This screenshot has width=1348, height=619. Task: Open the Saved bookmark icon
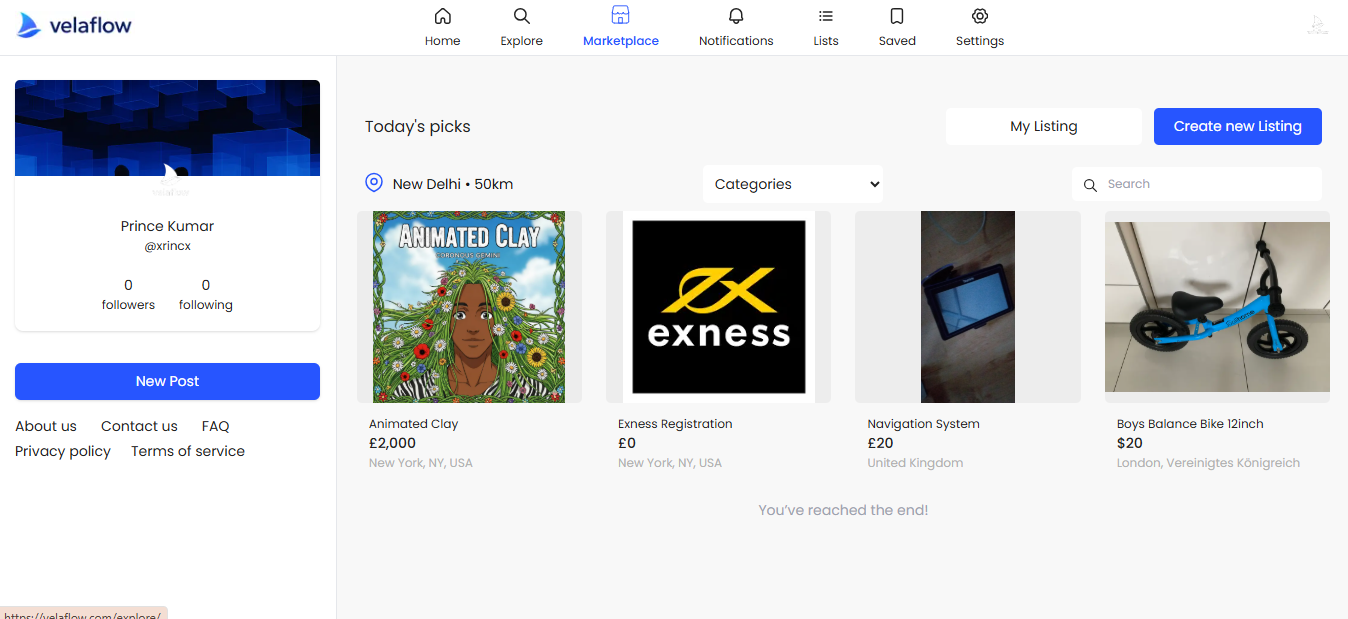[x=897, y=16]
